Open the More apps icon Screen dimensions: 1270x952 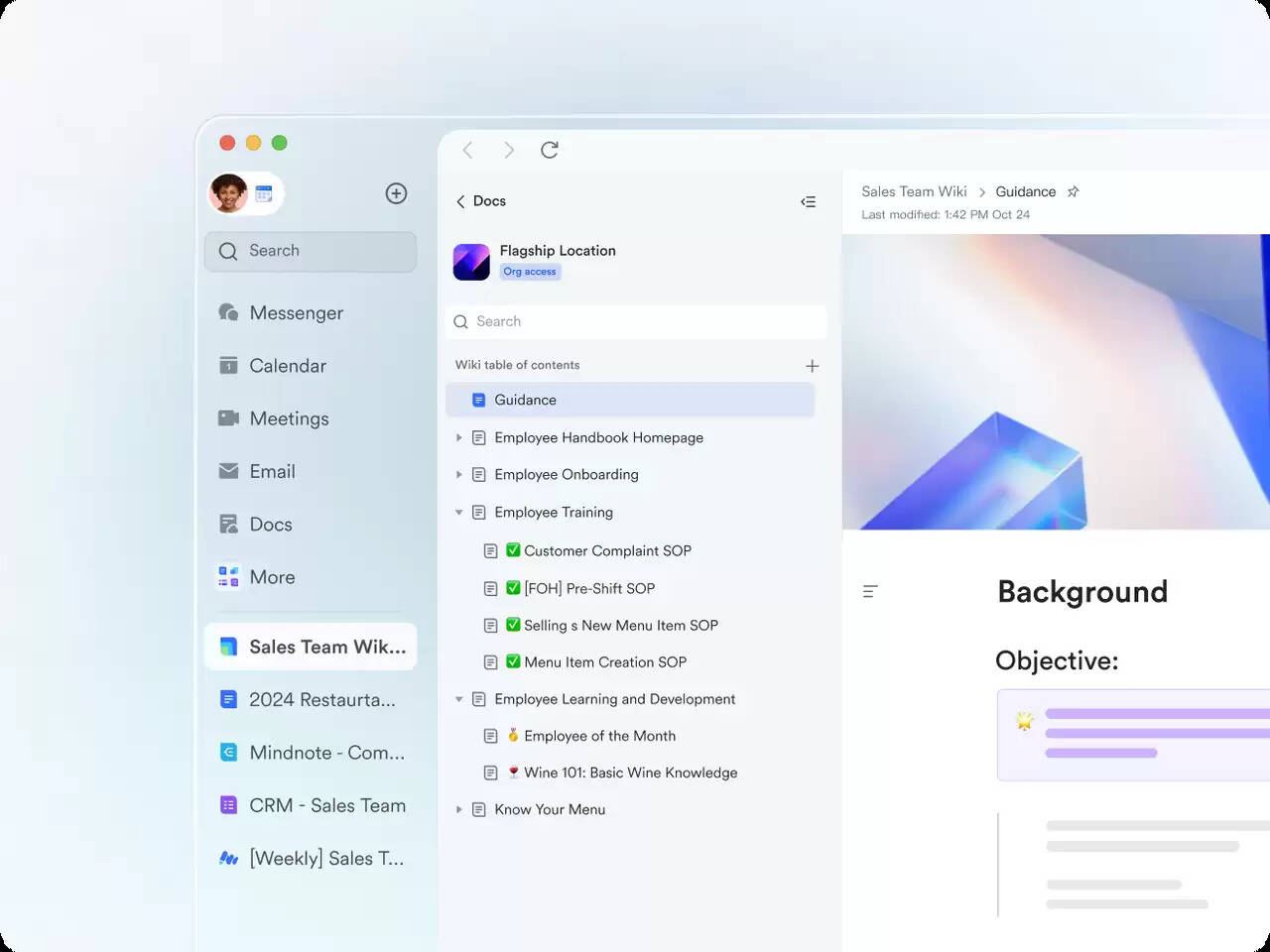[227, 576]
